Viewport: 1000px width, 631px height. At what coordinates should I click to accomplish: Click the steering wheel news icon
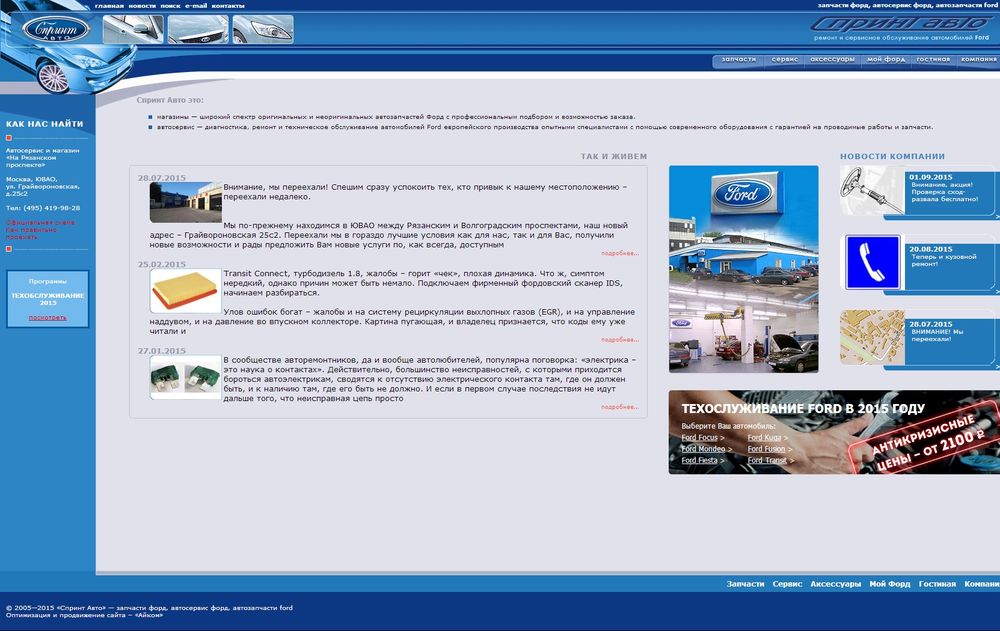click(x=871, y=191)
